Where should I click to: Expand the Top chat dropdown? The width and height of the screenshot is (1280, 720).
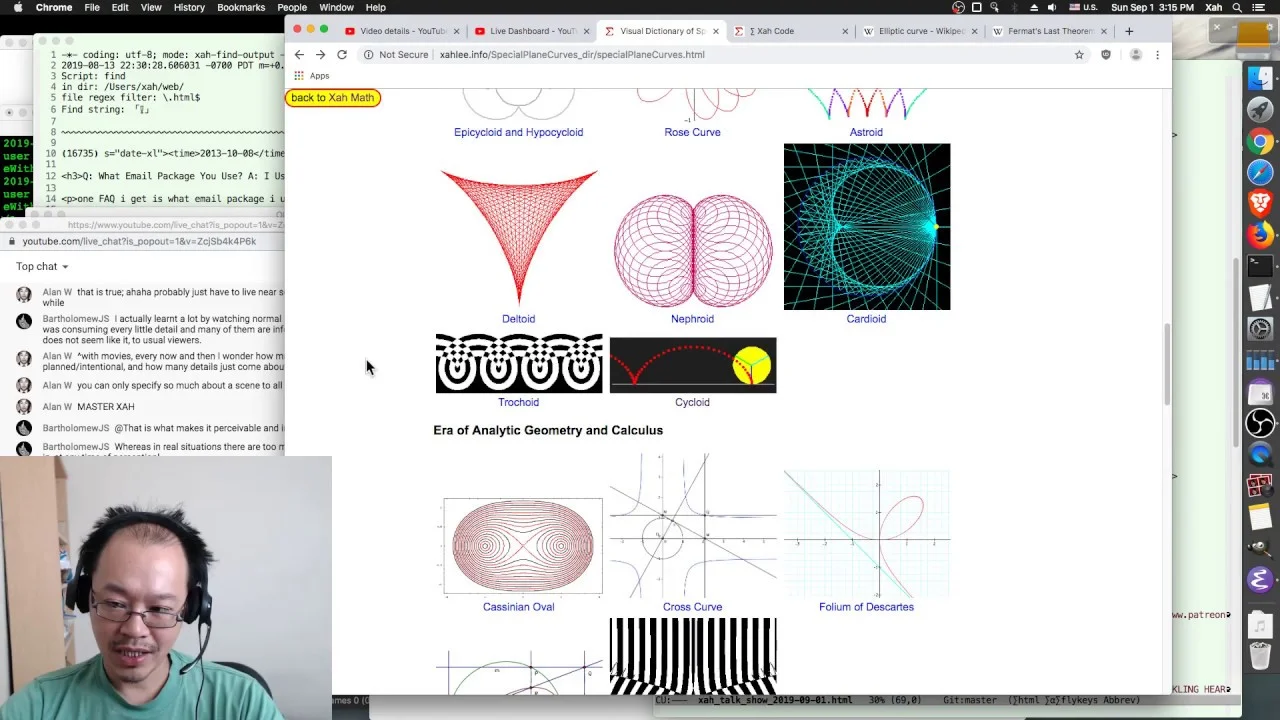pos(42,266)
